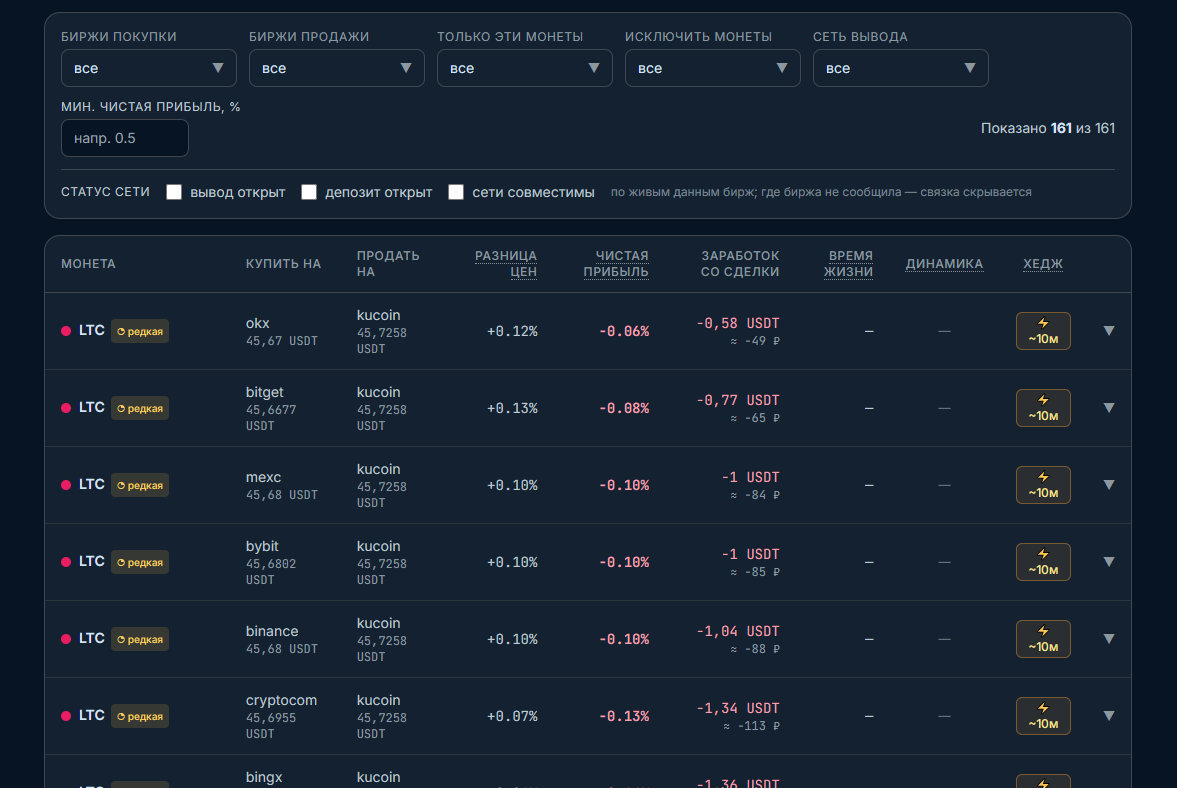Click the 'Купить на' column header
Screen dimensions: 1177x788
(283, 264)
